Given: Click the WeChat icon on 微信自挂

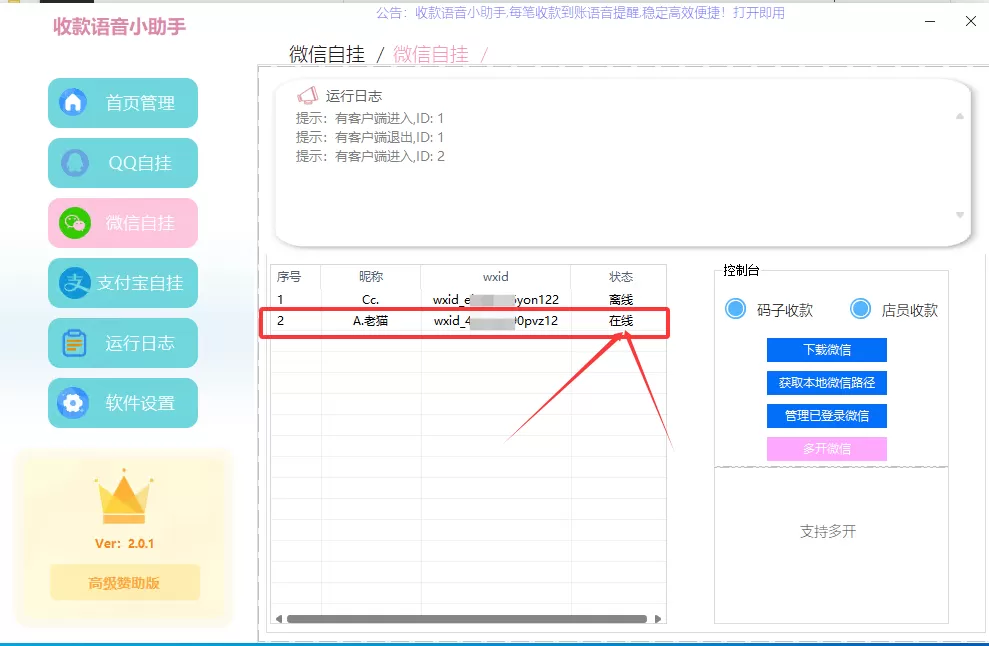Looking at the screenshot, I should pyautogui.click(x=73, y=222).
